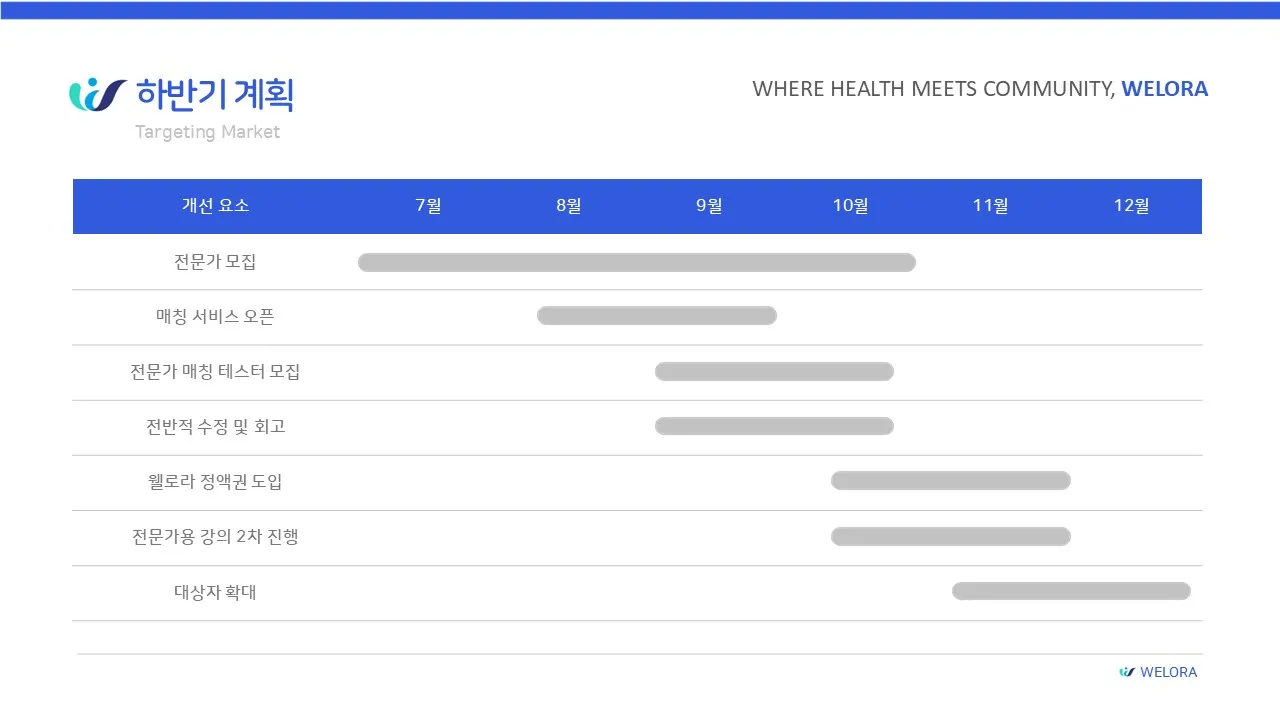Click the 전문가 매칭 테스터 모집 bar

coord(774,372)
